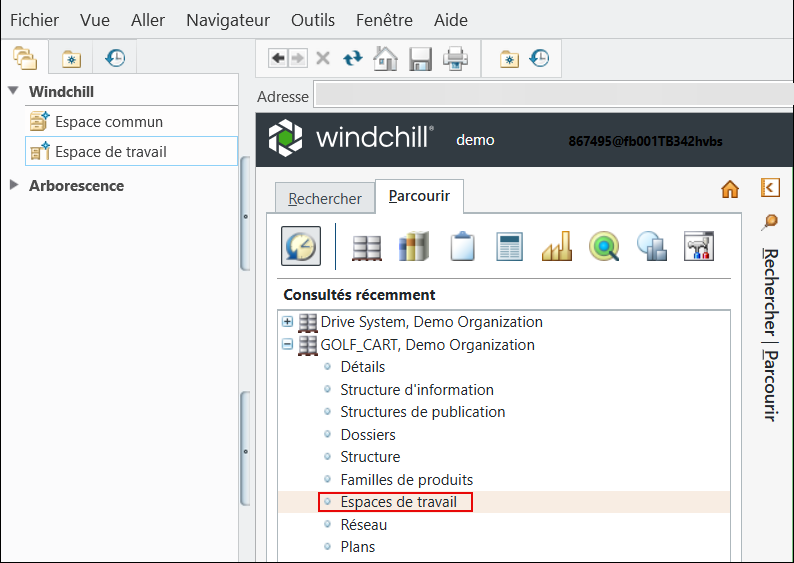The height and width of the screenshot is (563, 794).
Task: Select the Projects clipboard icon
Action: point(462,246)
